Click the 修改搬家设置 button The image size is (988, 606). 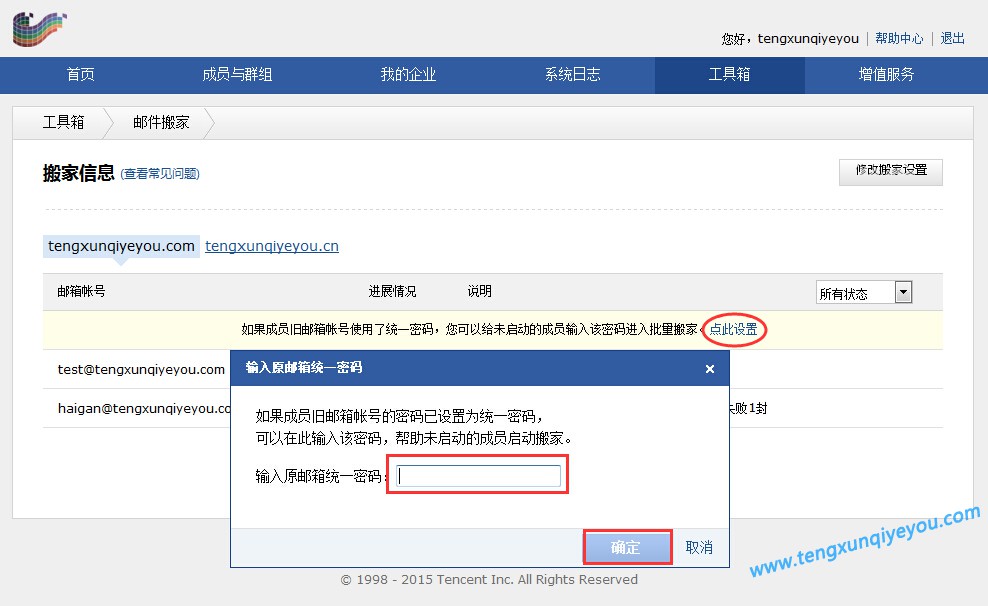pyautogui.click(x=891, y=172)
